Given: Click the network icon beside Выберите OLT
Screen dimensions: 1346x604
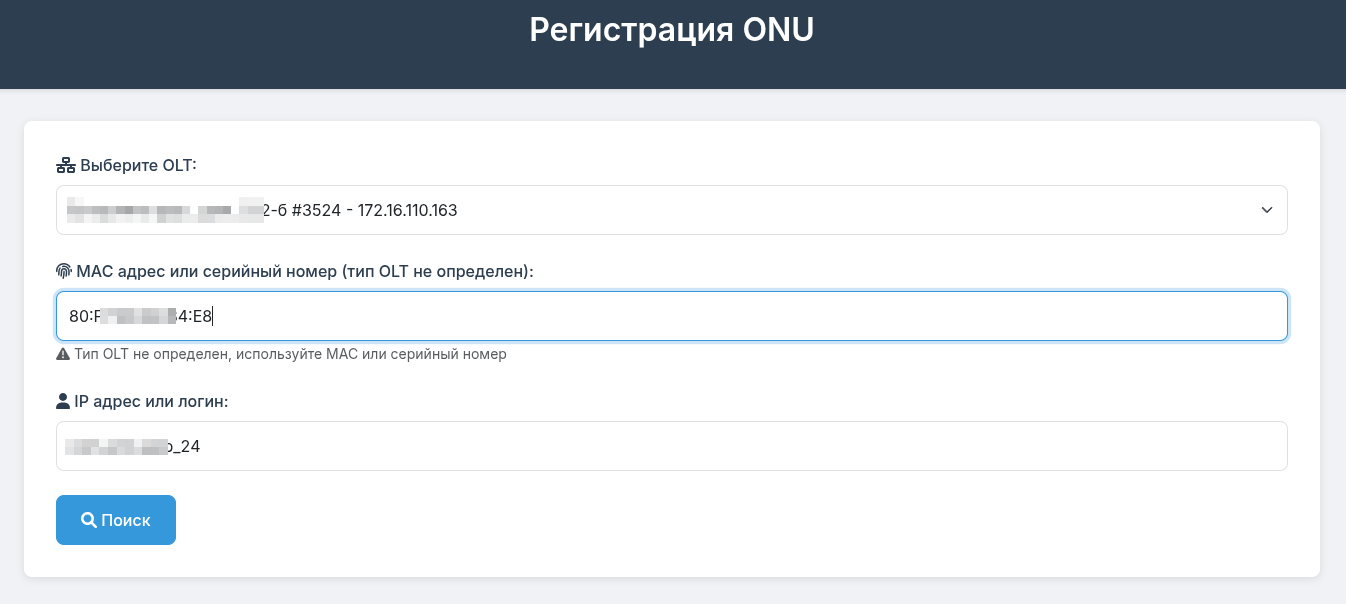Looking at the screenshot, I should 65,165.
